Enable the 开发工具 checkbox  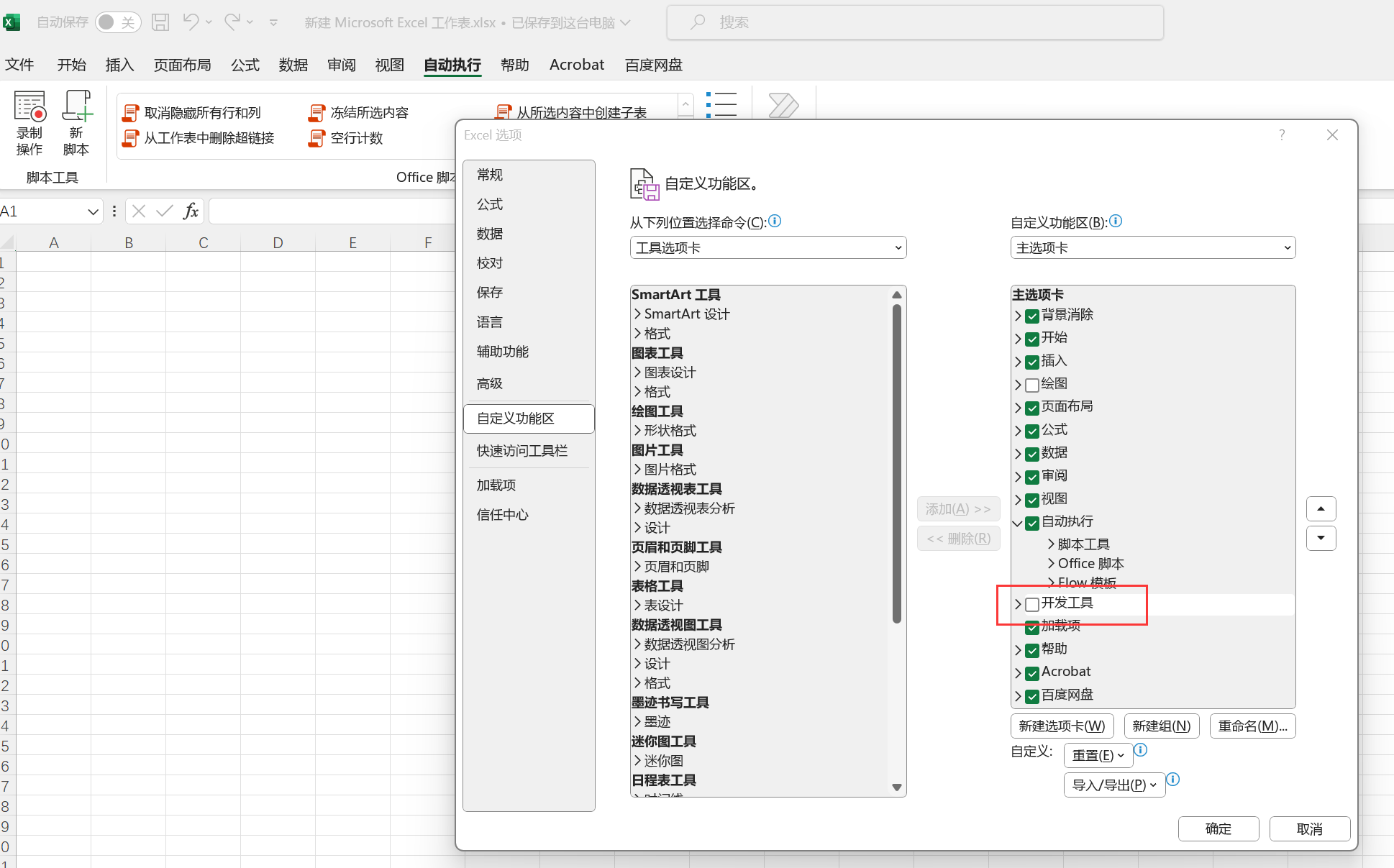point(1032,604)
